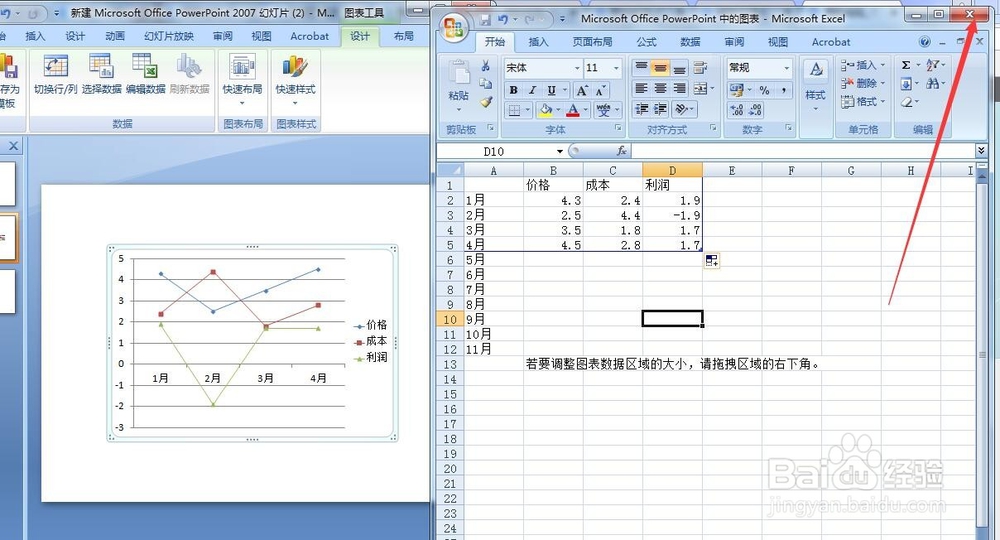Click the Find and Select binoculars icon
This screenshot has height=540, width=1000.
932,84
